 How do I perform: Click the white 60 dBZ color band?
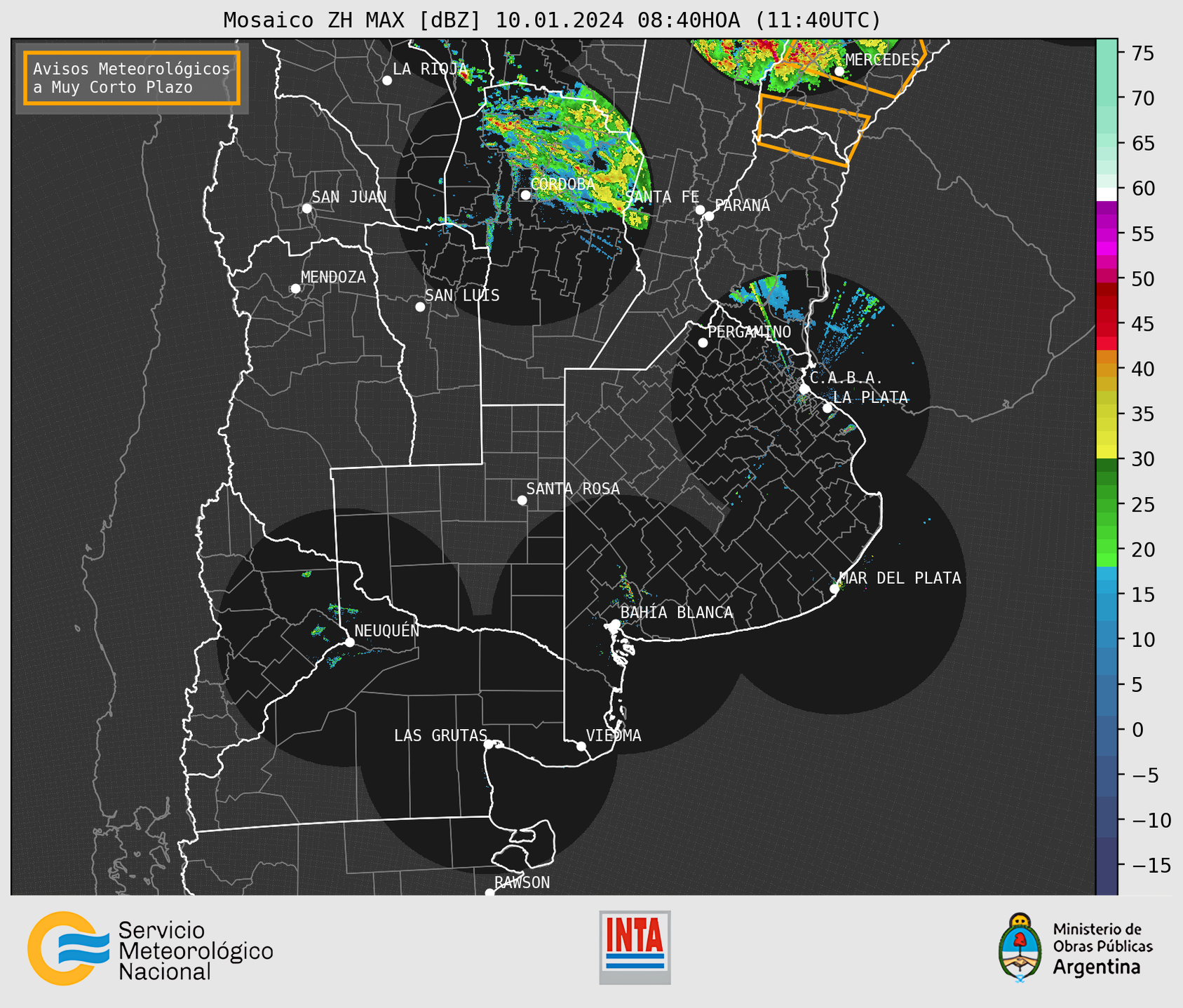click(x=1107, y=194)
